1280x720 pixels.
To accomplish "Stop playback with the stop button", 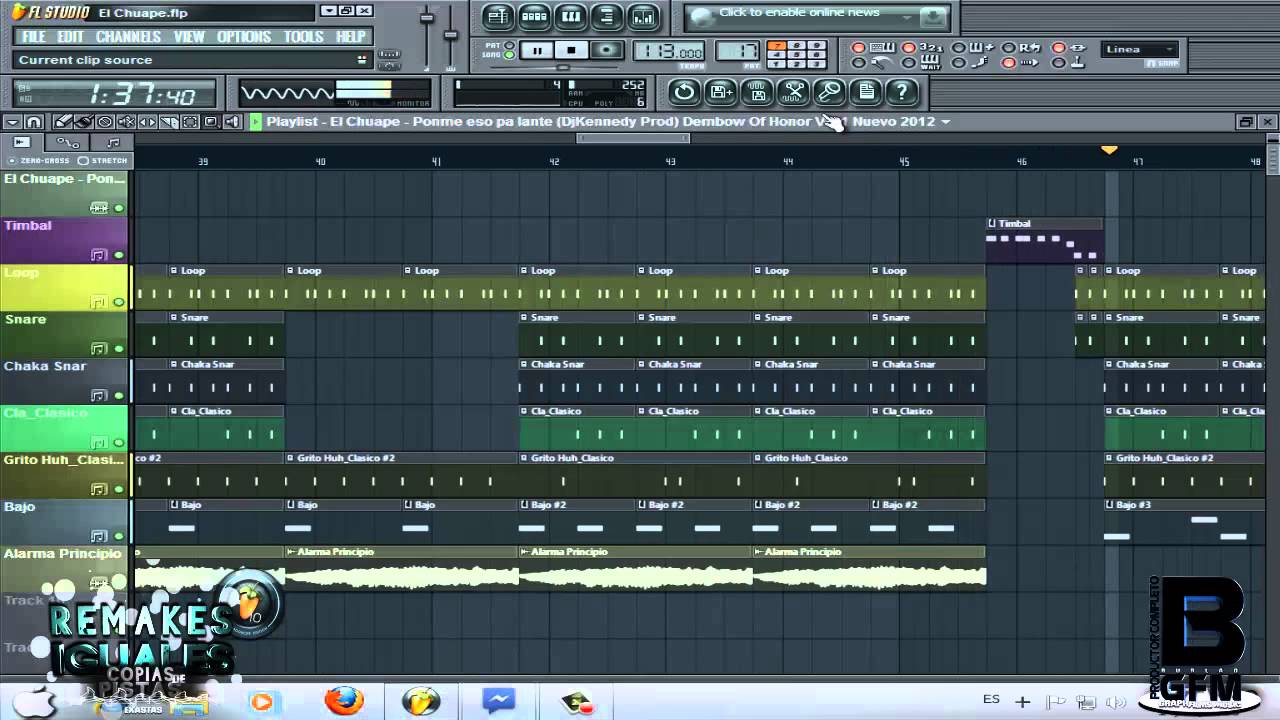I will 571,50.
